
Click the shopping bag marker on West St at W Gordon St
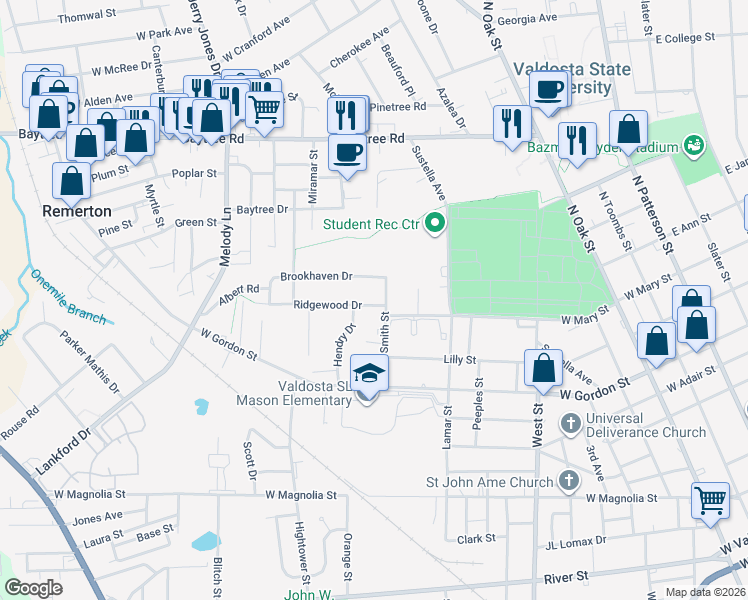pyautogui.click(x=543, y=369)
